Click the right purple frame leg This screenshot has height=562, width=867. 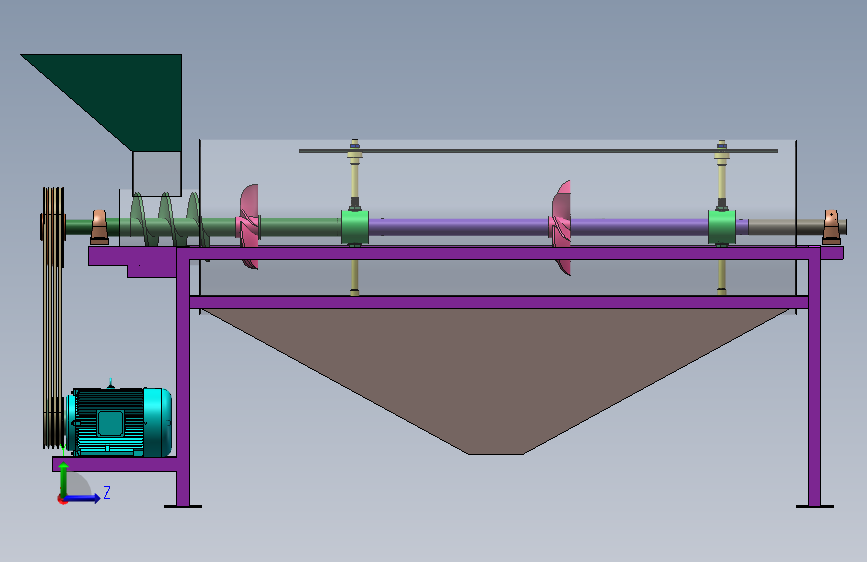coord(814,376)
